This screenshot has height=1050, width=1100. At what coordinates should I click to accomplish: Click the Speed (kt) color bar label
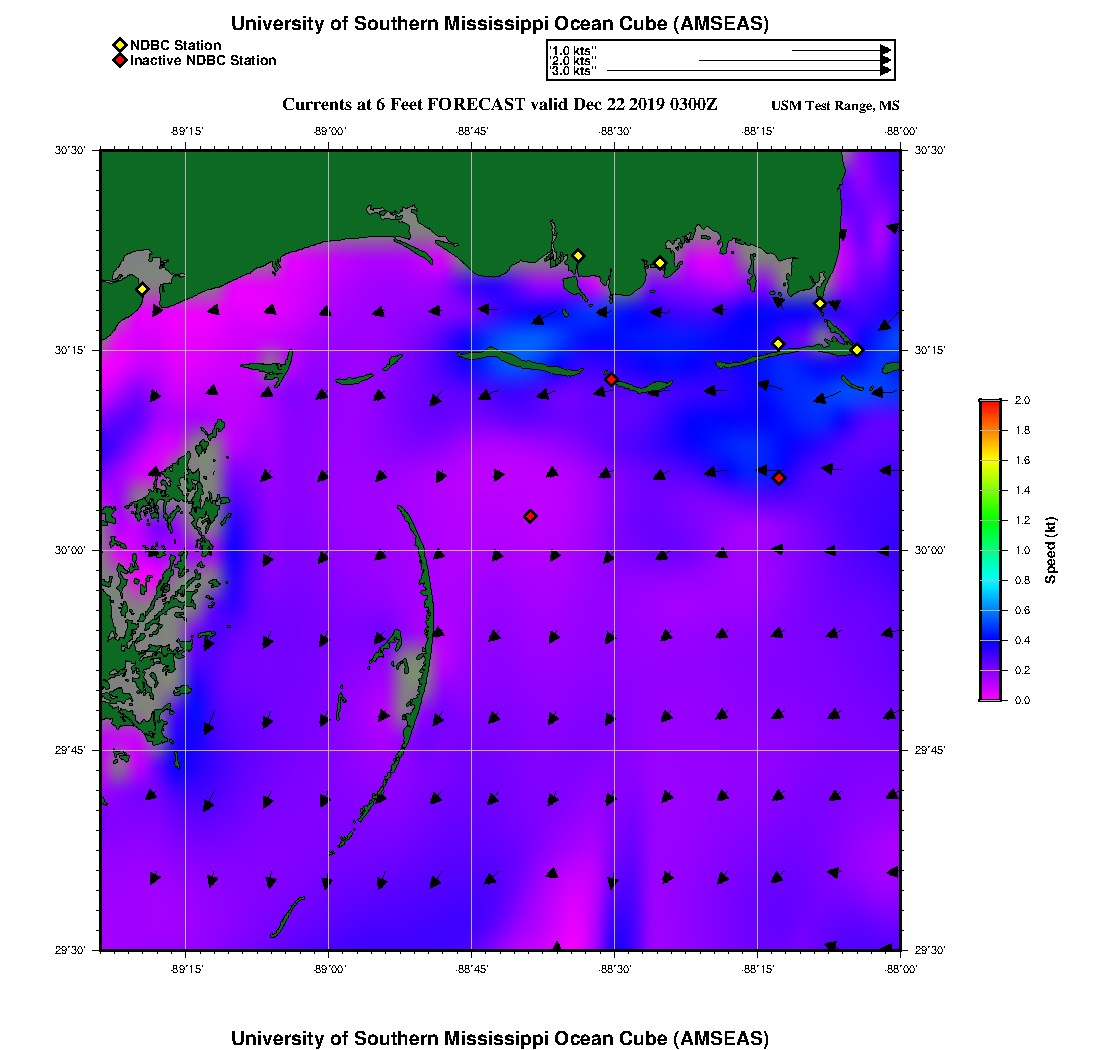tap(1051, 550)
